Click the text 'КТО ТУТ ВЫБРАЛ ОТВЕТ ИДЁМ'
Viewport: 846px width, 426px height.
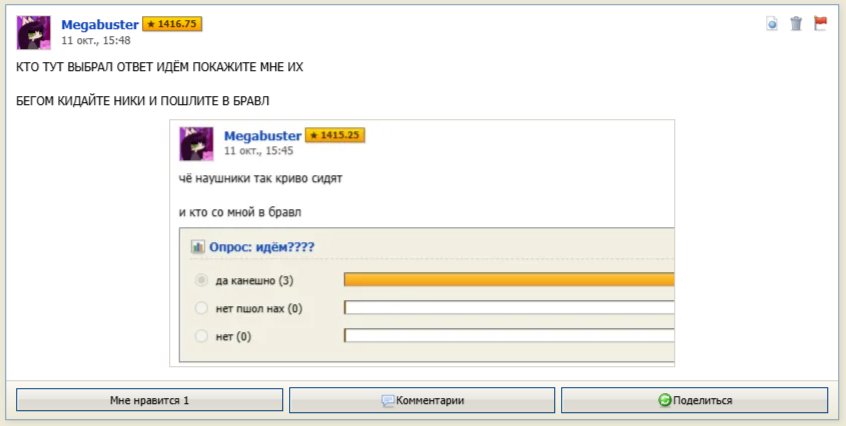(x=104, y=67)
